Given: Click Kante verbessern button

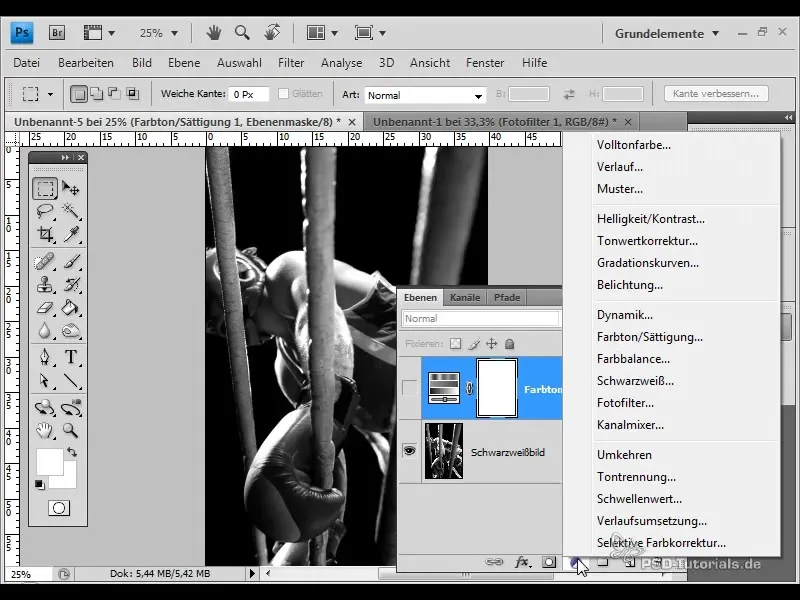Looking at the screenshot, I should tap(716, 94).
